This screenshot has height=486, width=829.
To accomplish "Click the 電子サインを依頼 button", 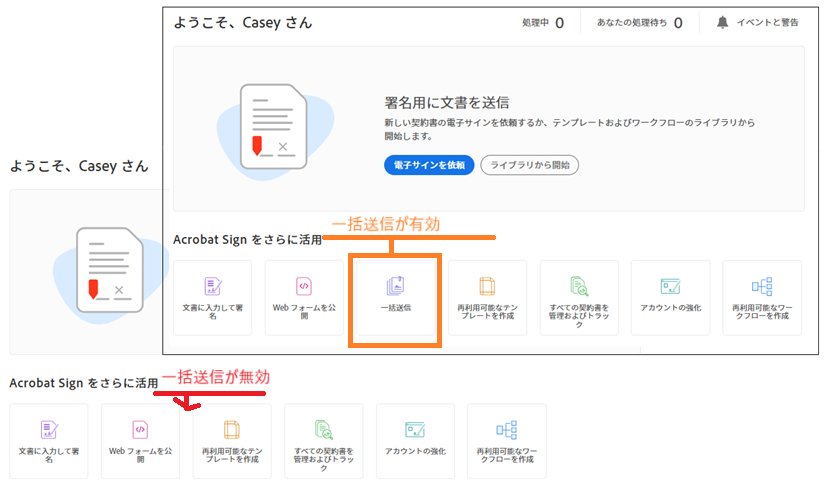I will (x=429, y=165).
